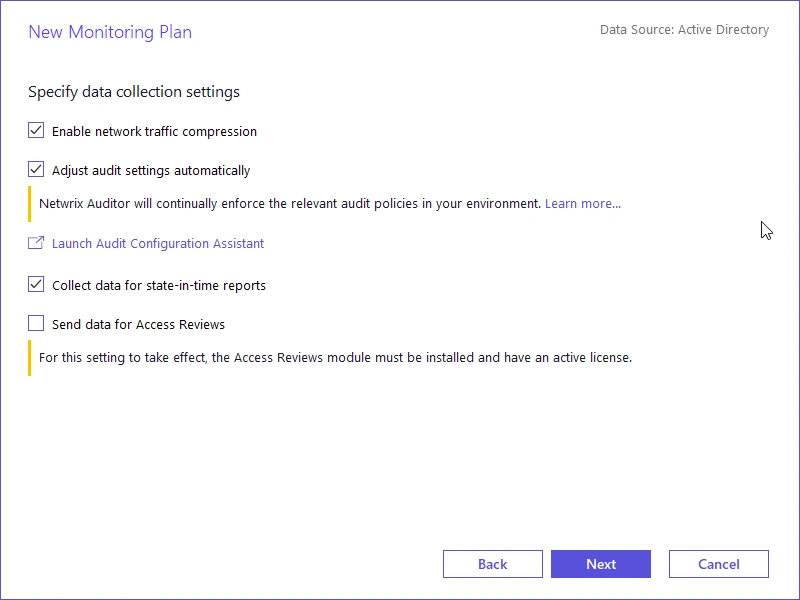This screenshot has width=800, height=600.
Task: Disable Adjust audit settings automatically
Action: [x=36, y=169]
